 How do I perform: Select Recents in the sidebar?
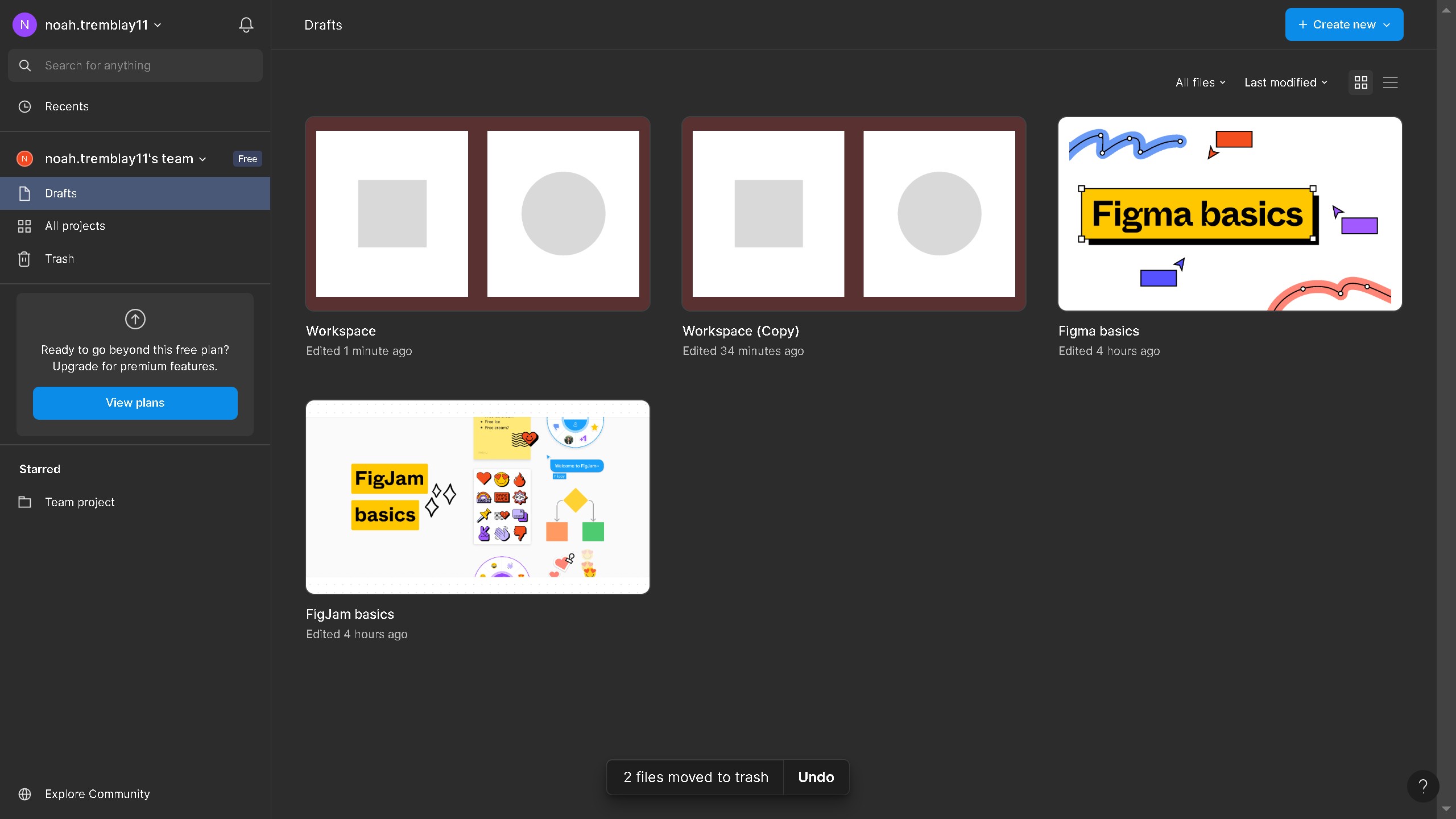tap(67, 106)
